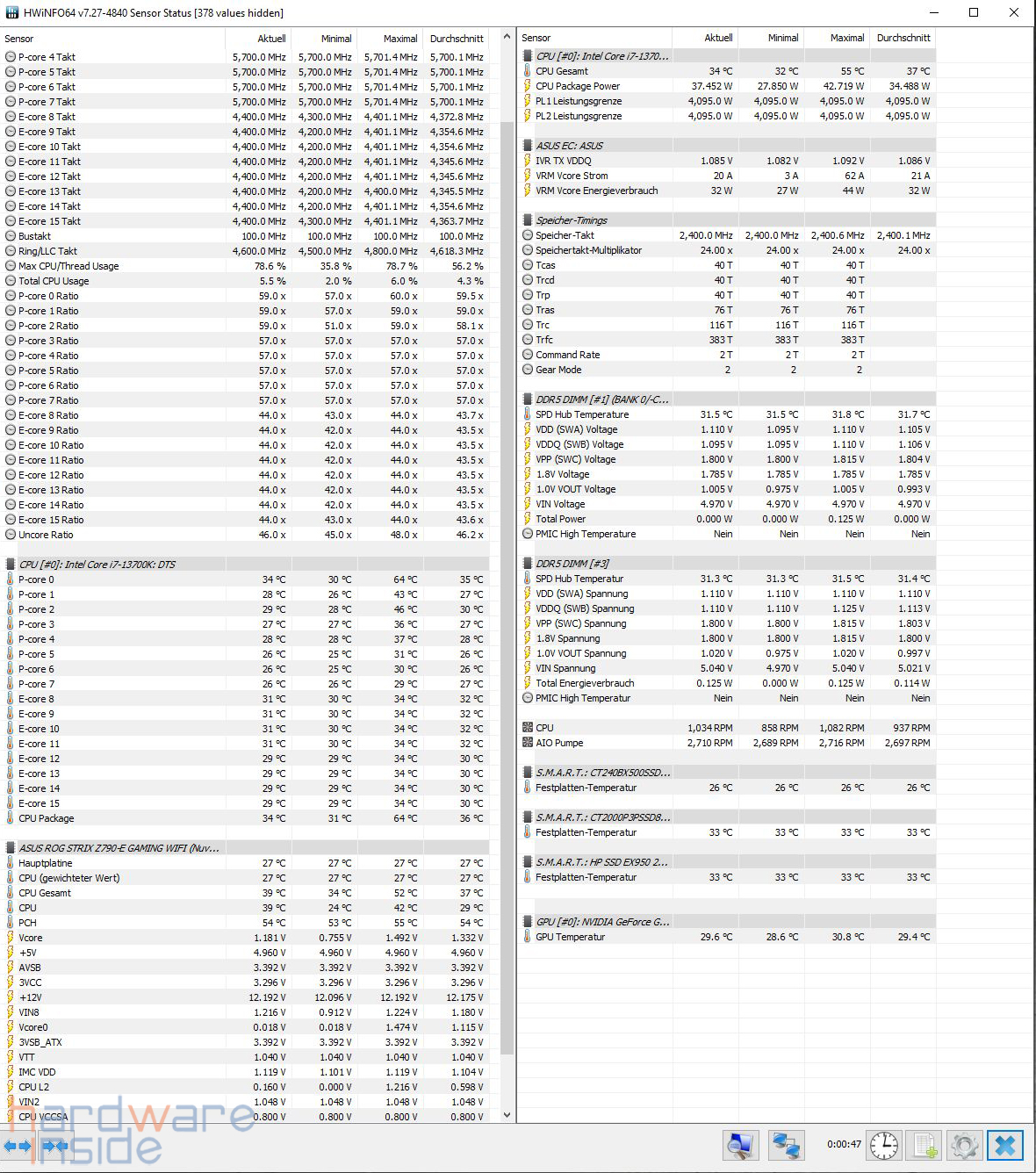Select the VIN Spannung row
The height and width of the screenshot is (1173, 1036).
(x=726, y=668)
